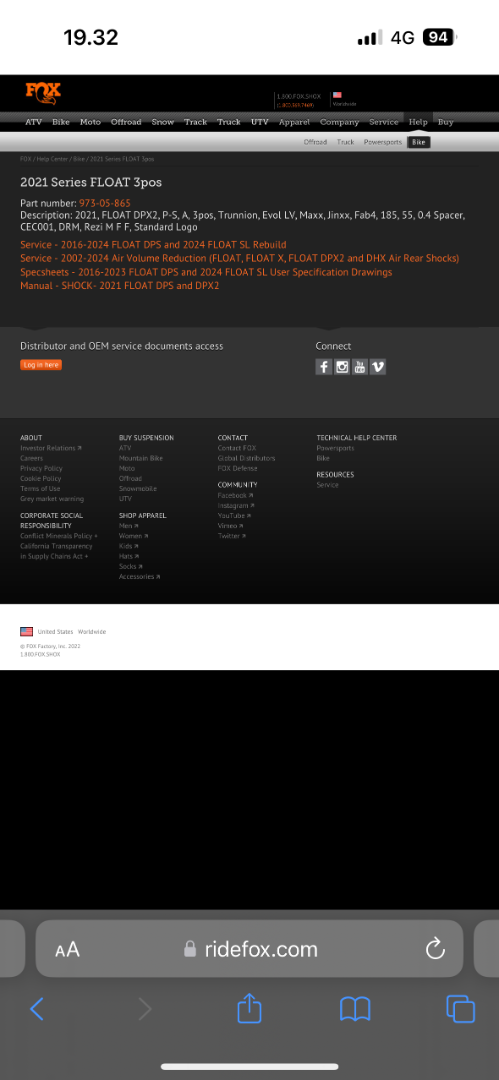Expand the Conflict Minerals Policy item
Viewport: 499px width, 1080px height.
click(x=59, y=536)
